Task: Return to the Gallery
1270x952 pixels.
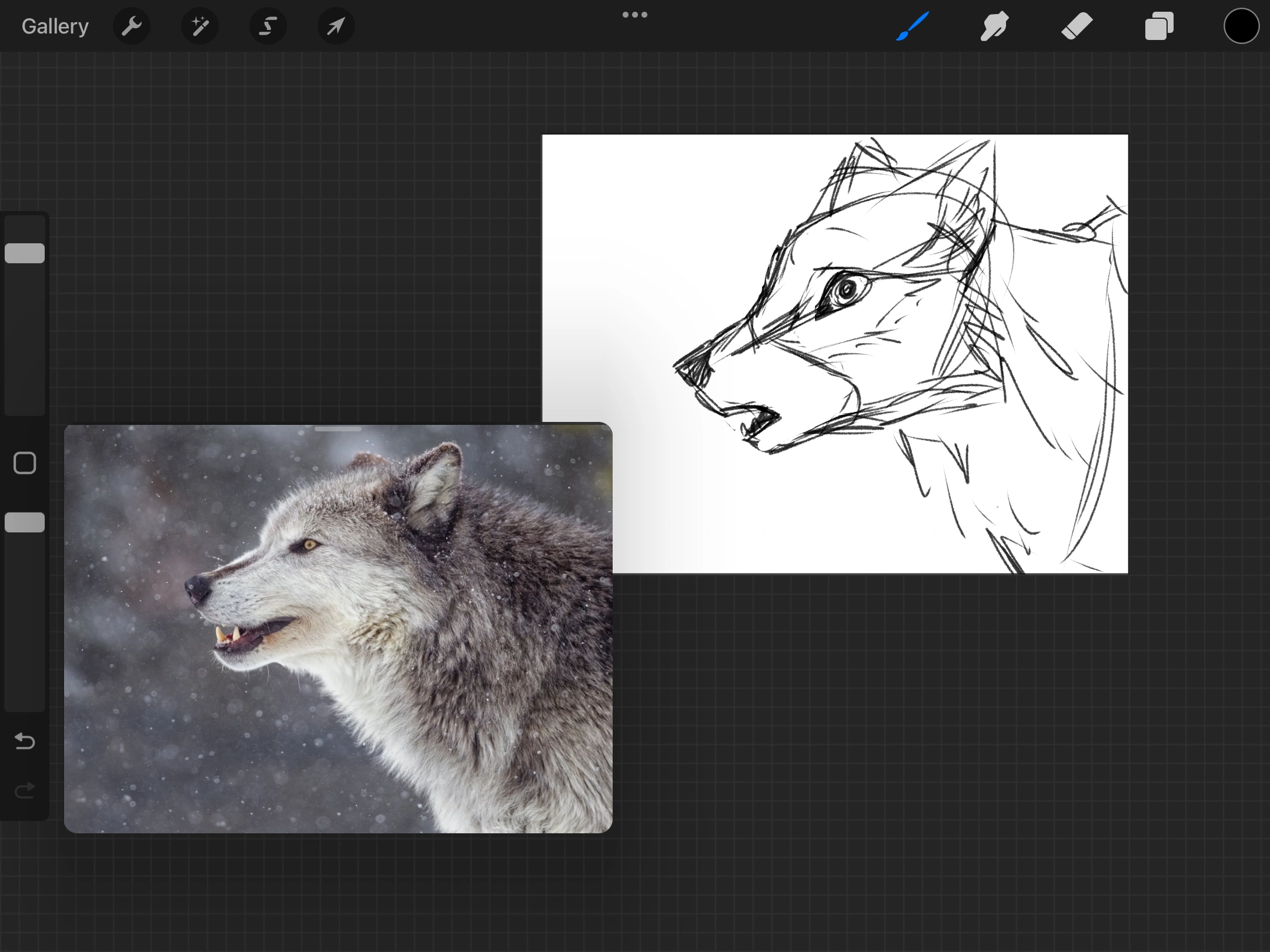Action: coord(55,26)
